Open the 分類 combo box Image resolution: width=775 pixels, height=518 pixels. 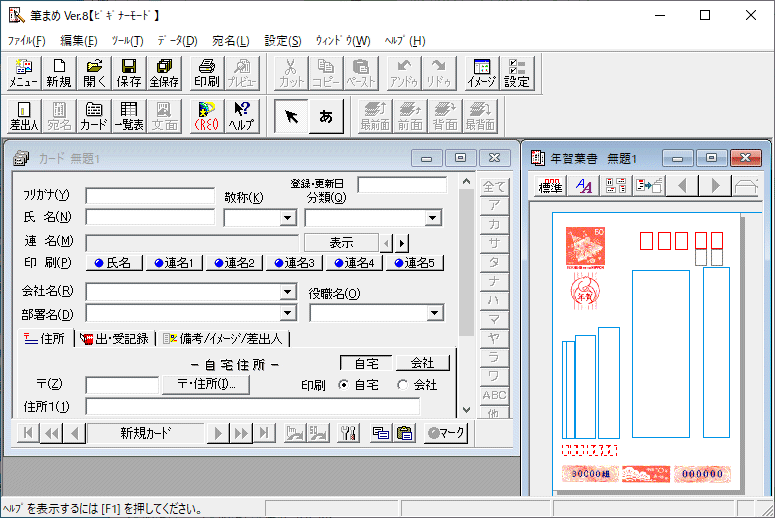(x=433, y=218)
